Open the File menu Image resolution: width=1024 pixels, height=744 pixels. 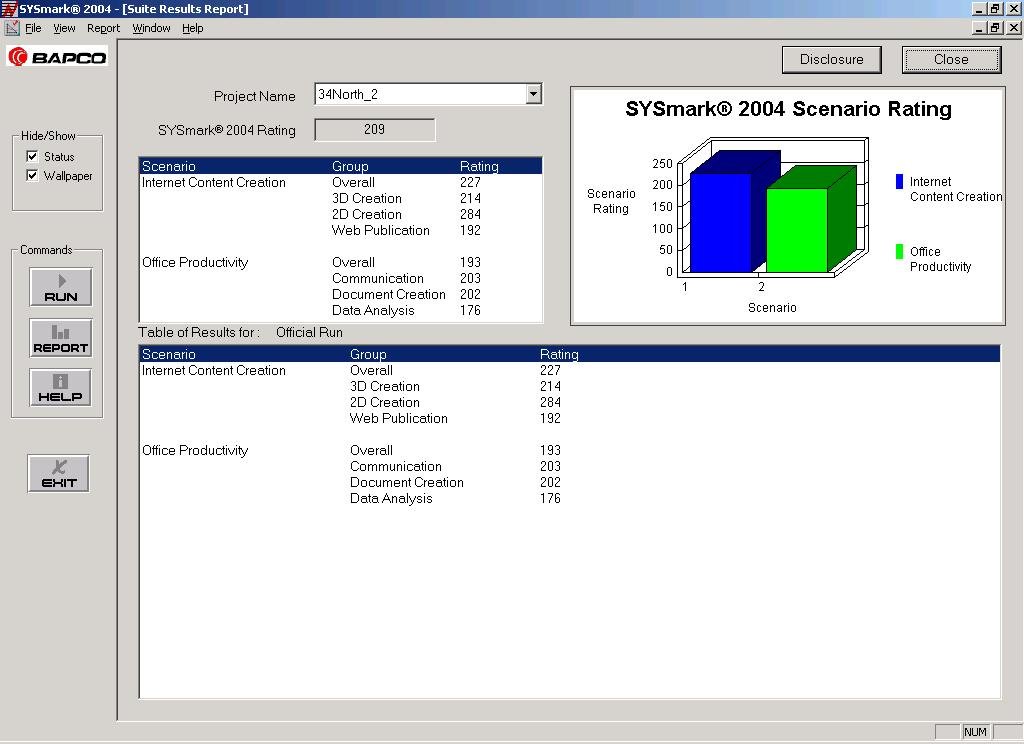[33, 28]
